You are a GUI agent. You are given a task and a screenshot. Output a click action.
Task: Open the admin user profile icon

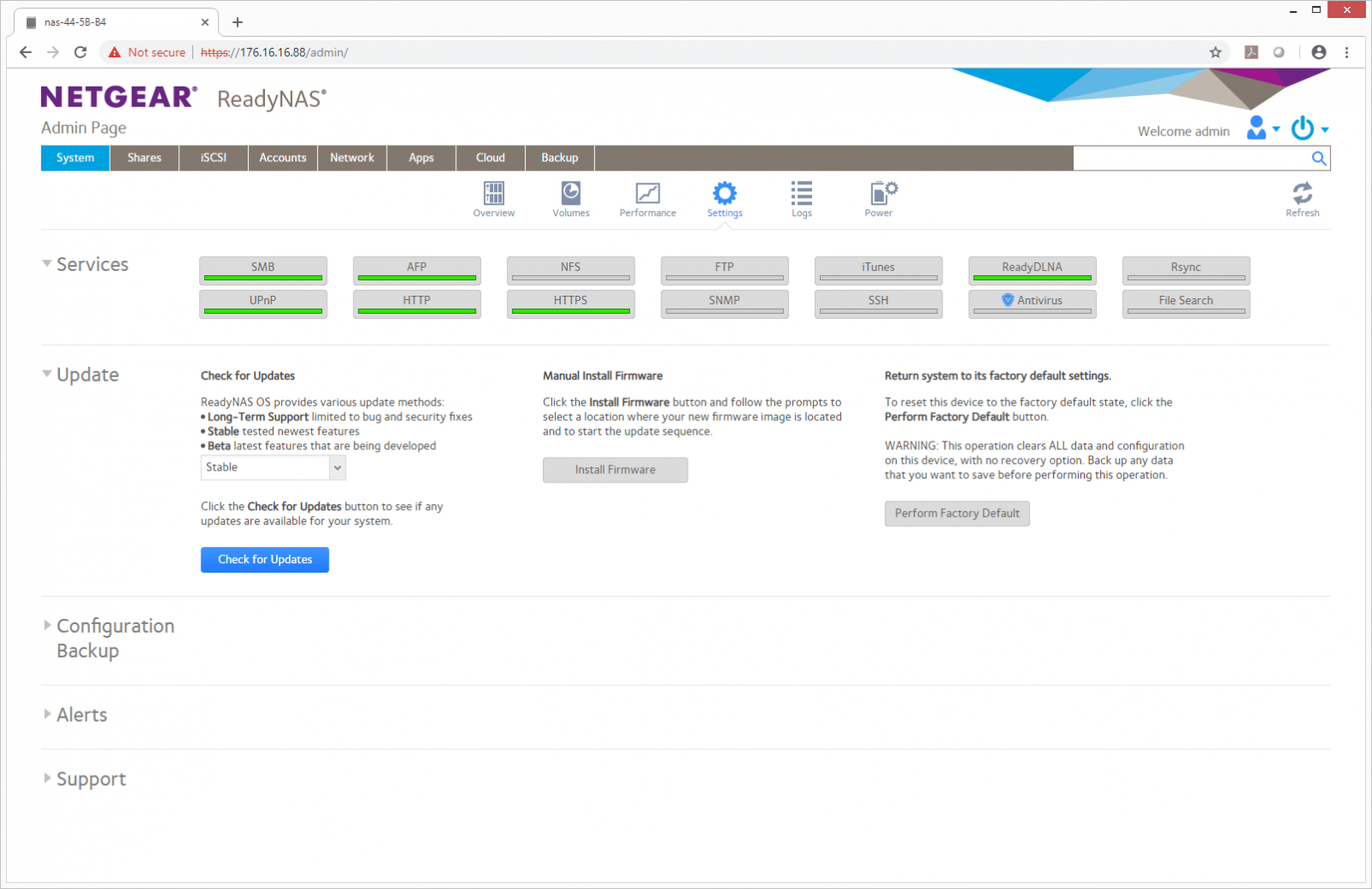tap(1256, 128)
